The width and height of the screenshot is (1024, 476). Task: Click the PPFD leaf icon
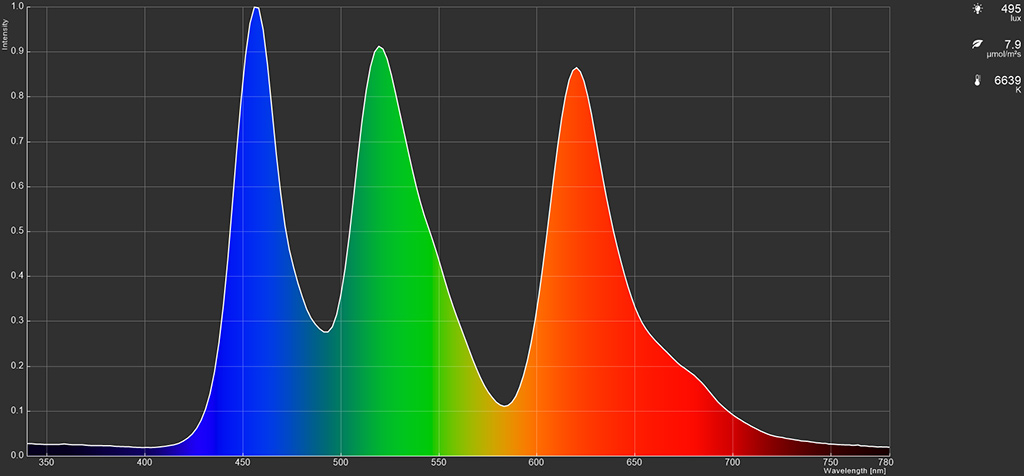point(977,44)
